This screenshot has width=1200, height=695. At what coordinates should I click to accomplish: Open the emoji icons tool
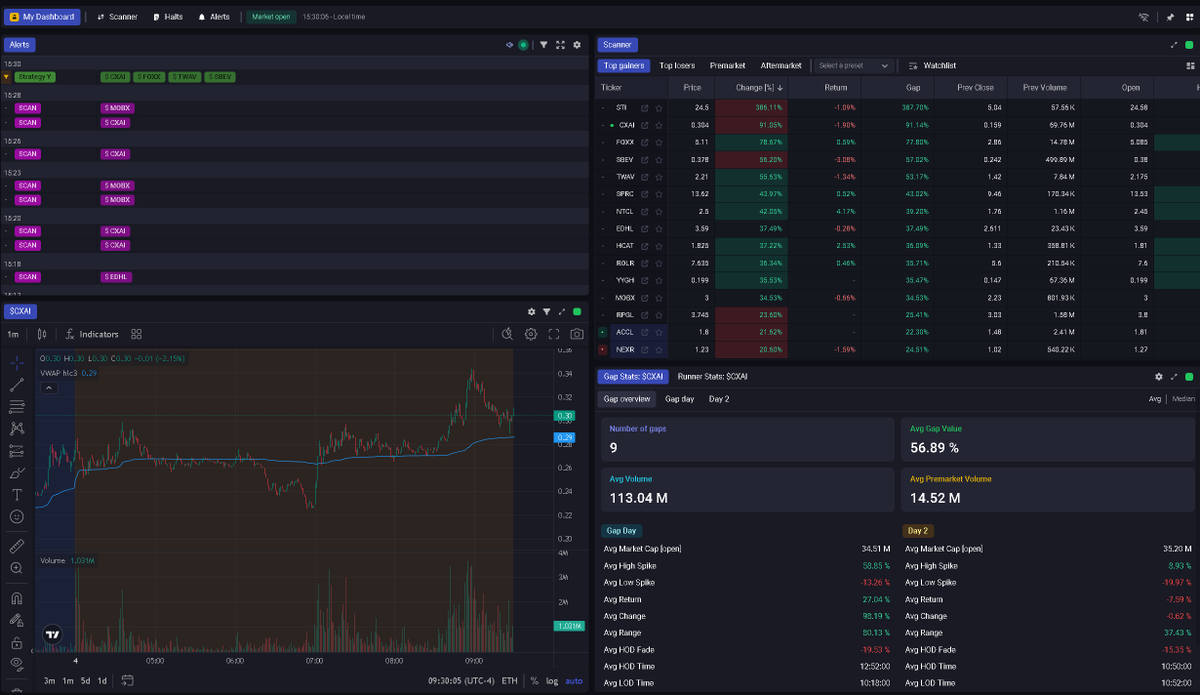[17, 517]
